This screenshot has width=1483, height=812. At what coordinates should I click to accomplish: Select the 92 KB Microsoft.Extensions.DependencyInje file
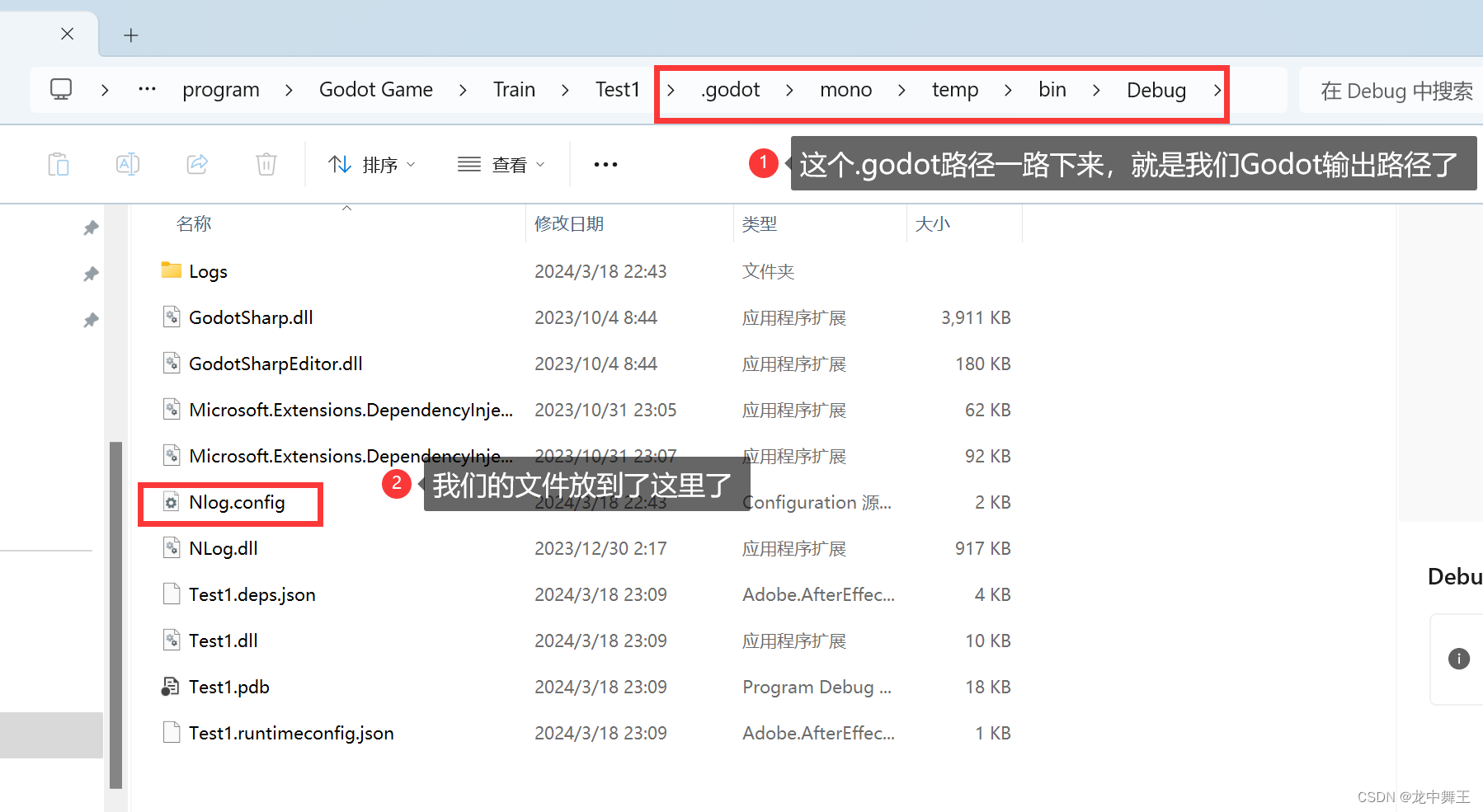[x=351, y=456]
